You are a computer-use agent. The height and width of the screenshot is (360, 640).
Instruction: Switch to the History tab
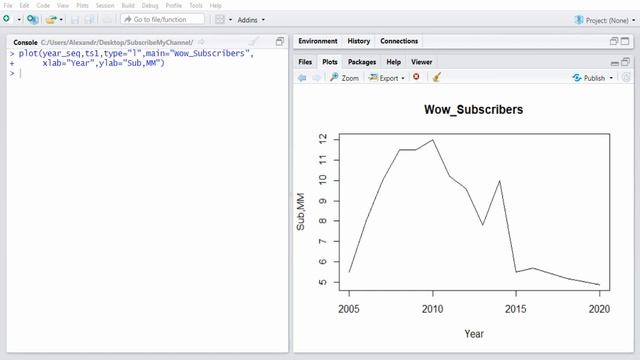click(x=359, y=41)
